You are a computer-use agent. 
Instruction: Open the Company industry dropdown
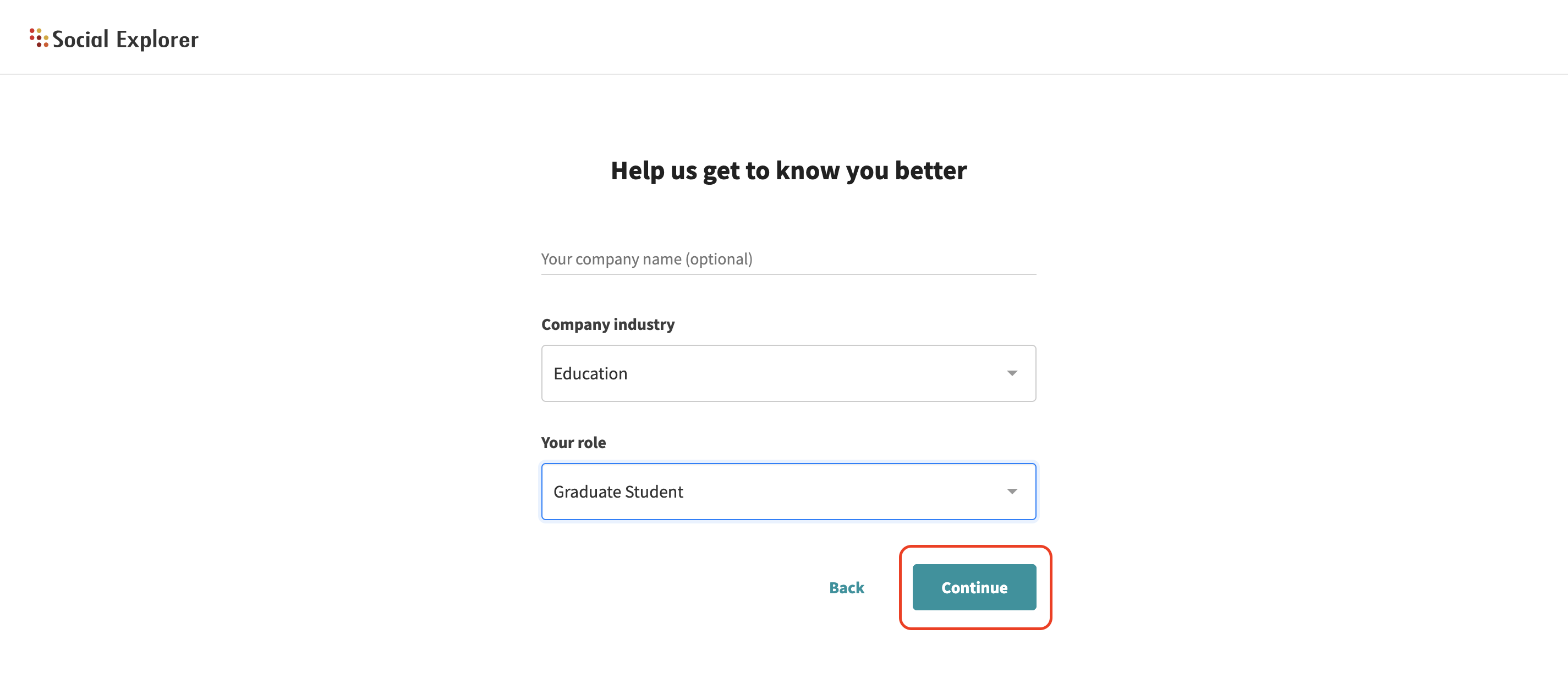click(x=788, y=373)
